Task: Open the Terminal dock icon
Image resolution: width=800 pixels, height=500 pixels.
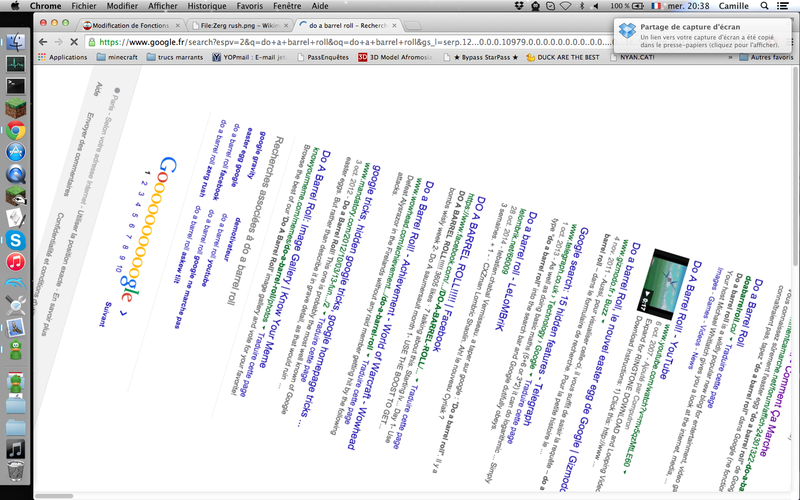Action: coord(16,86)
